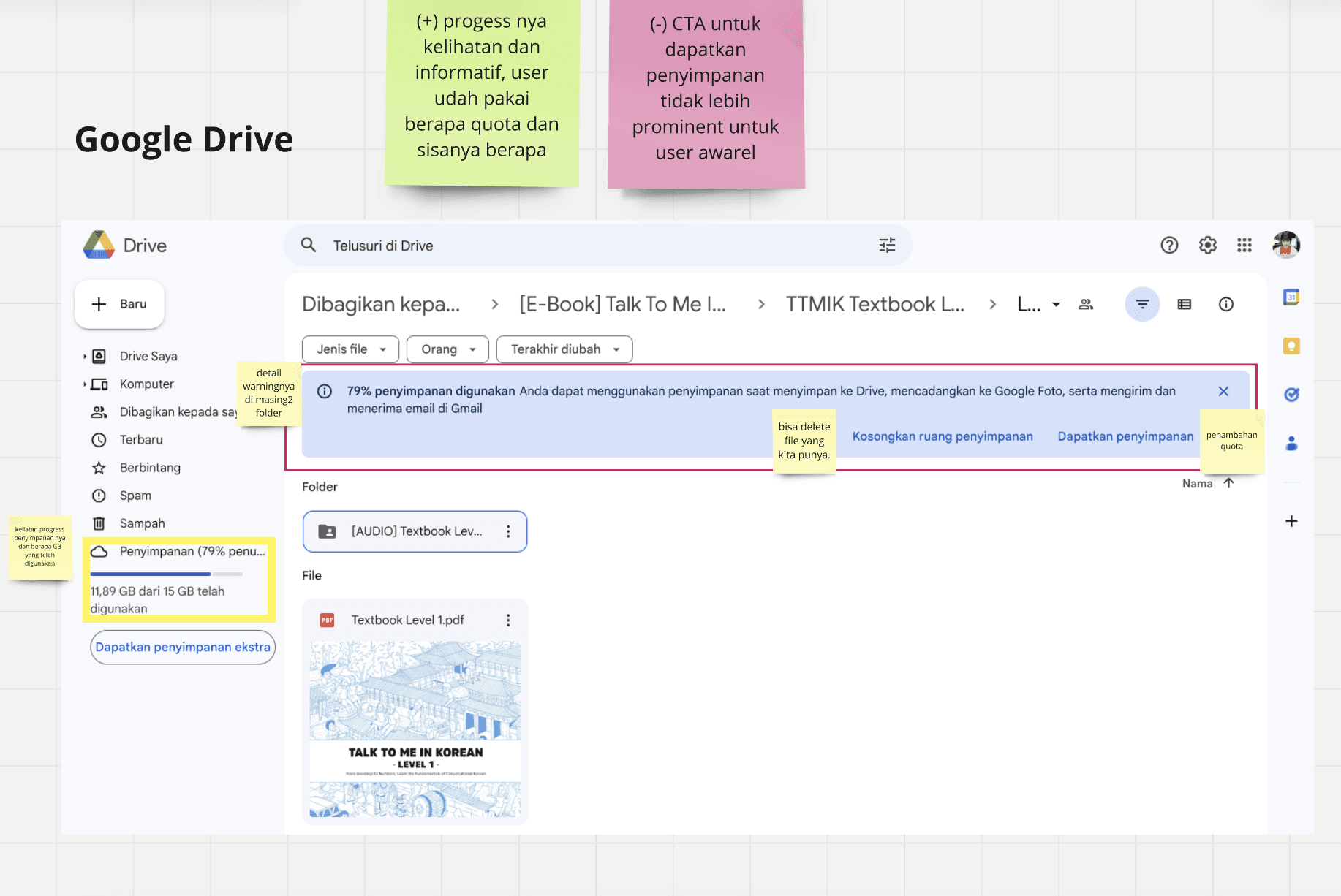Click Dapatkan penyimpanan ekstra button
The width and height of the screenshot is (1341, 896).
tap(183, 648)
